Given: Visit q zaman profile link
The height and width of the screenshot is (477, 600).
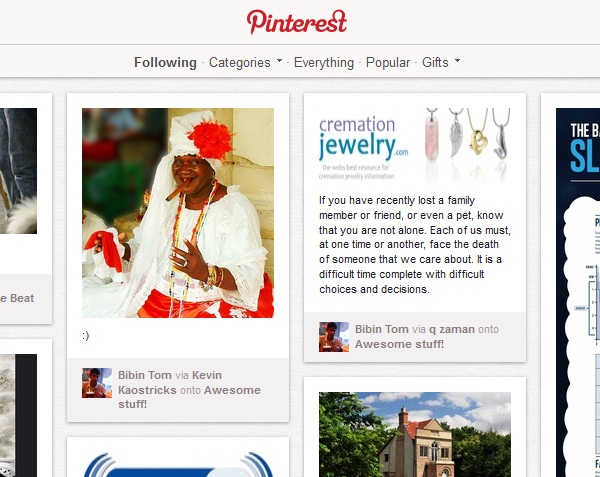Looking at the screenshot, I should point(452,329).
